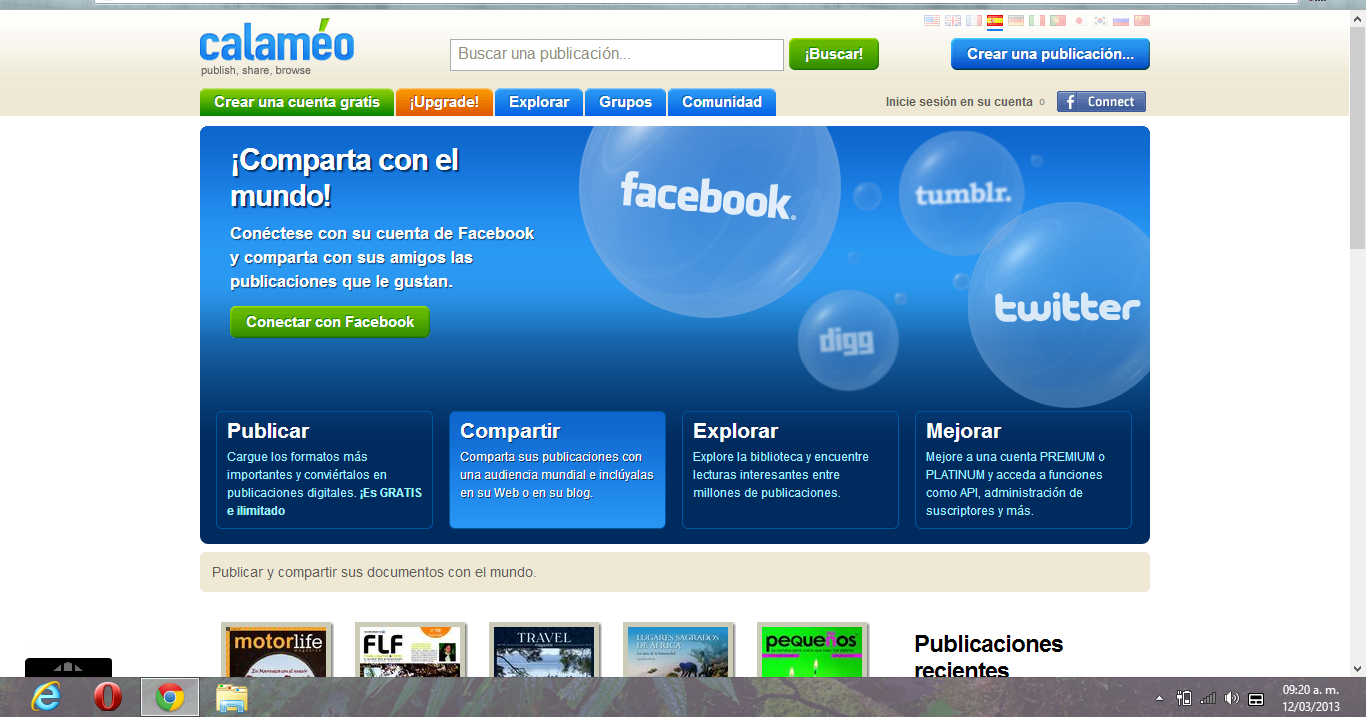Open Internet Explorer from the taskbar
The width and height of the screenshot is (1366, 717).
[x=44, y=698]
